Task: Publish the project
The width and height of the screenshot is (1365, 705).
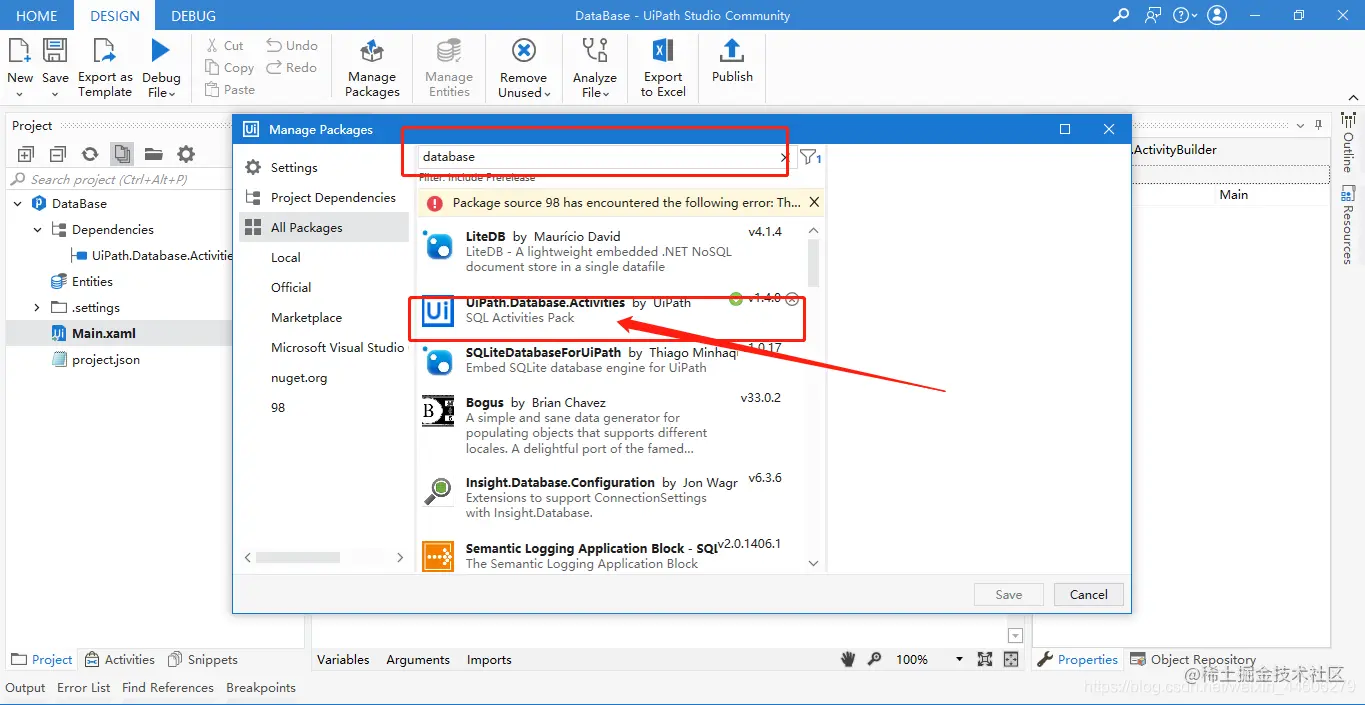Action: [732, 61]
